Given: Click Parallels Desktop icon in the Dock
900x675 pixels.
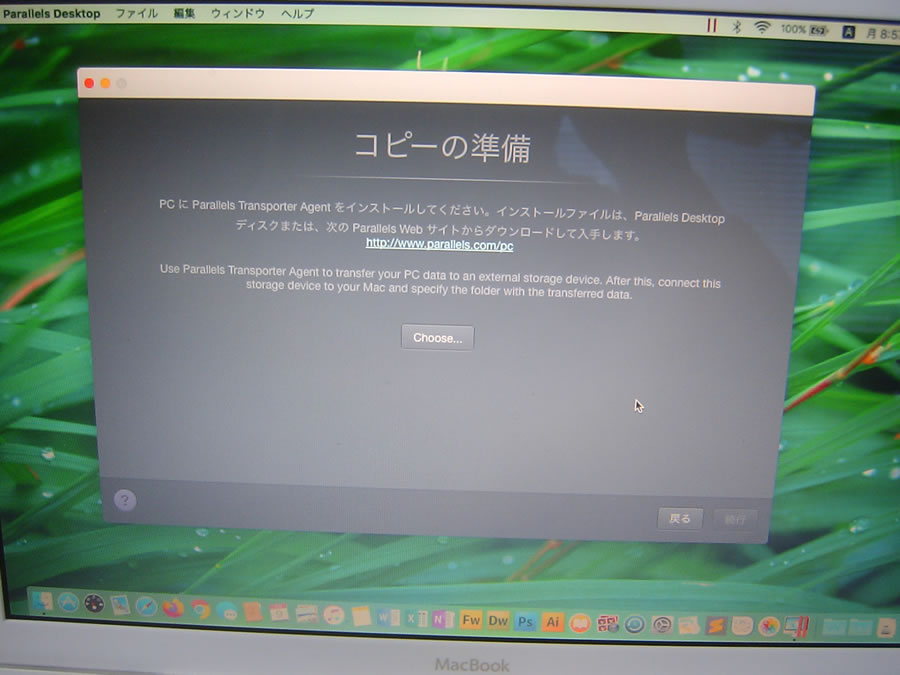Looking at the screenshot, I should point(797,627).
